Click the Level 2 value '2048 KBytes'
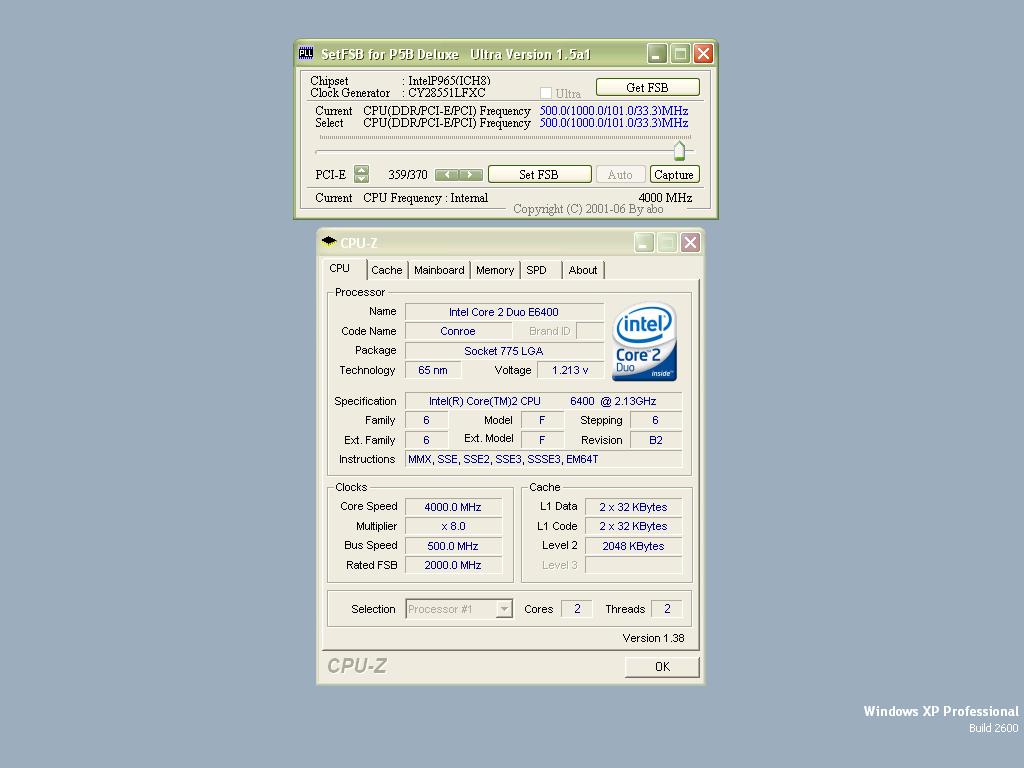This screenshot has height=768, width=1024. tap(633, 546)
